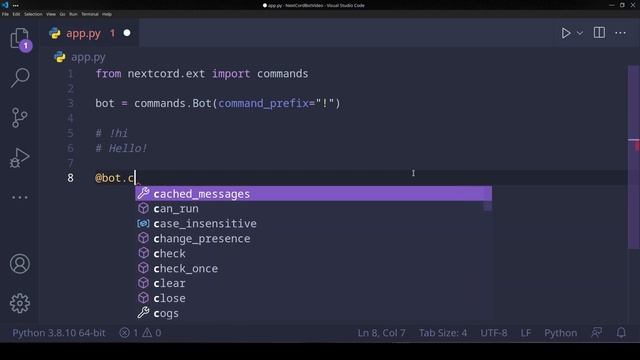The width and height of the screenshot is (640, 360).
Task: Click the unsaved dot on app.py tab
Action: (127, 33)
